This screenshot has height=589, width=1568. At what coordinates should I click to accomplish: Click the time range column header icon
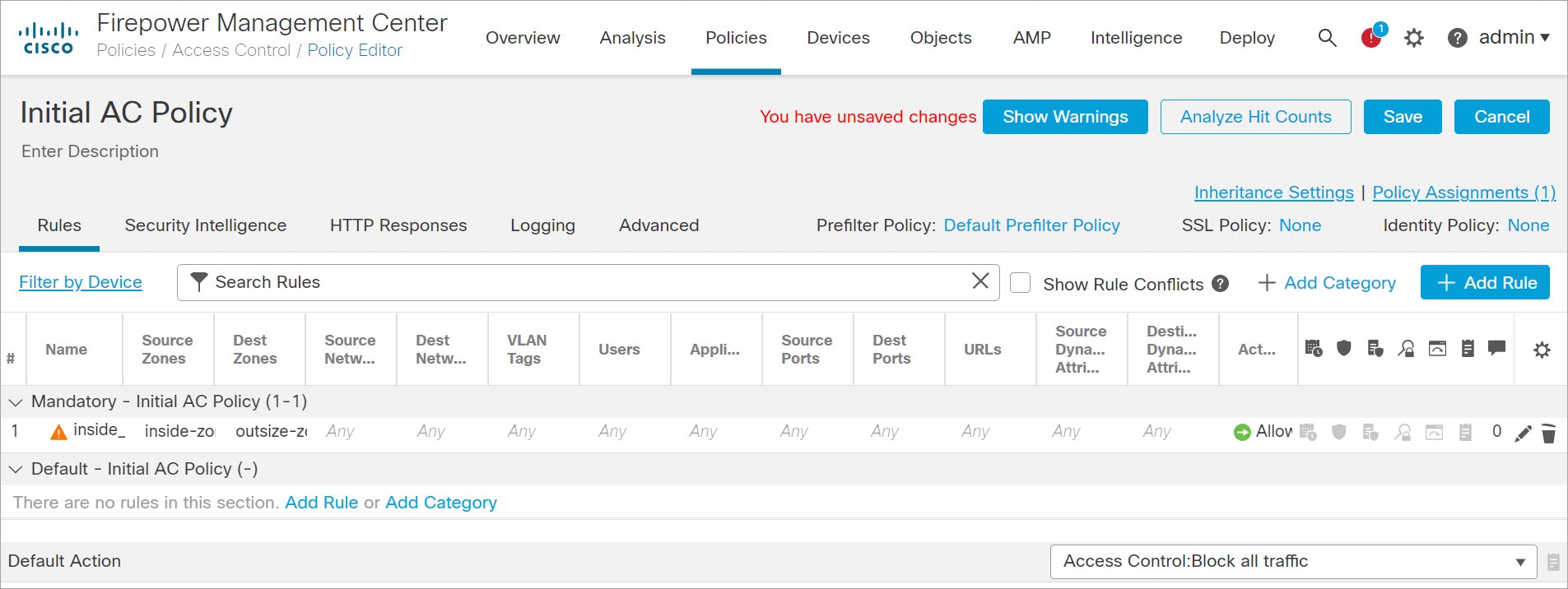[1314, 349]
